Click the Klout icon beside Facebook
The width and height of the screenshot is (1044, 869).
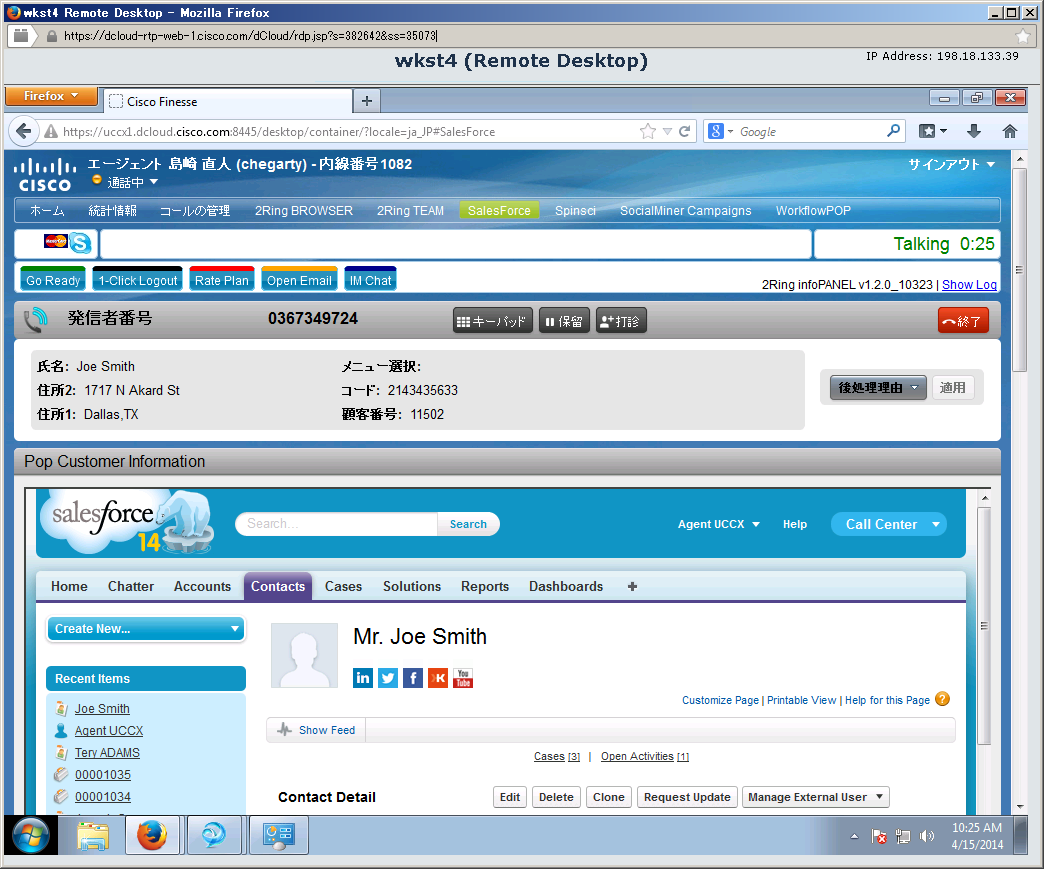438,678
